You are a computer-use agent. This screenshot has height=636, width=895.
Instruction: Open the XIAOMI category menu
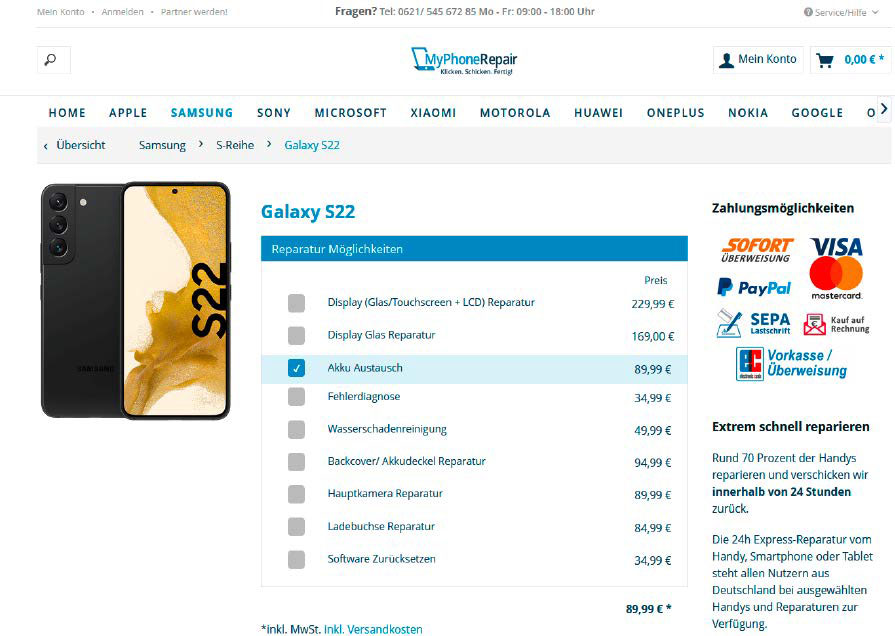[x=433, y=113]
